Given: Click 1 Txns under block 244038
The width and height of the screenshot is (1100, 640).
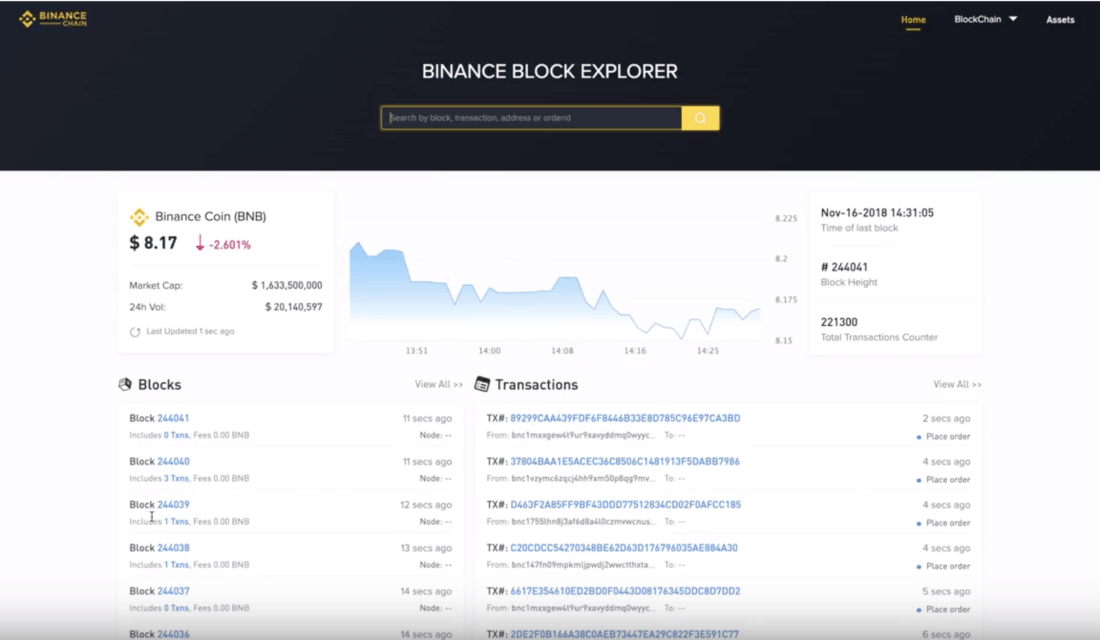Looking at the screenshot, I should click(176, 565).
